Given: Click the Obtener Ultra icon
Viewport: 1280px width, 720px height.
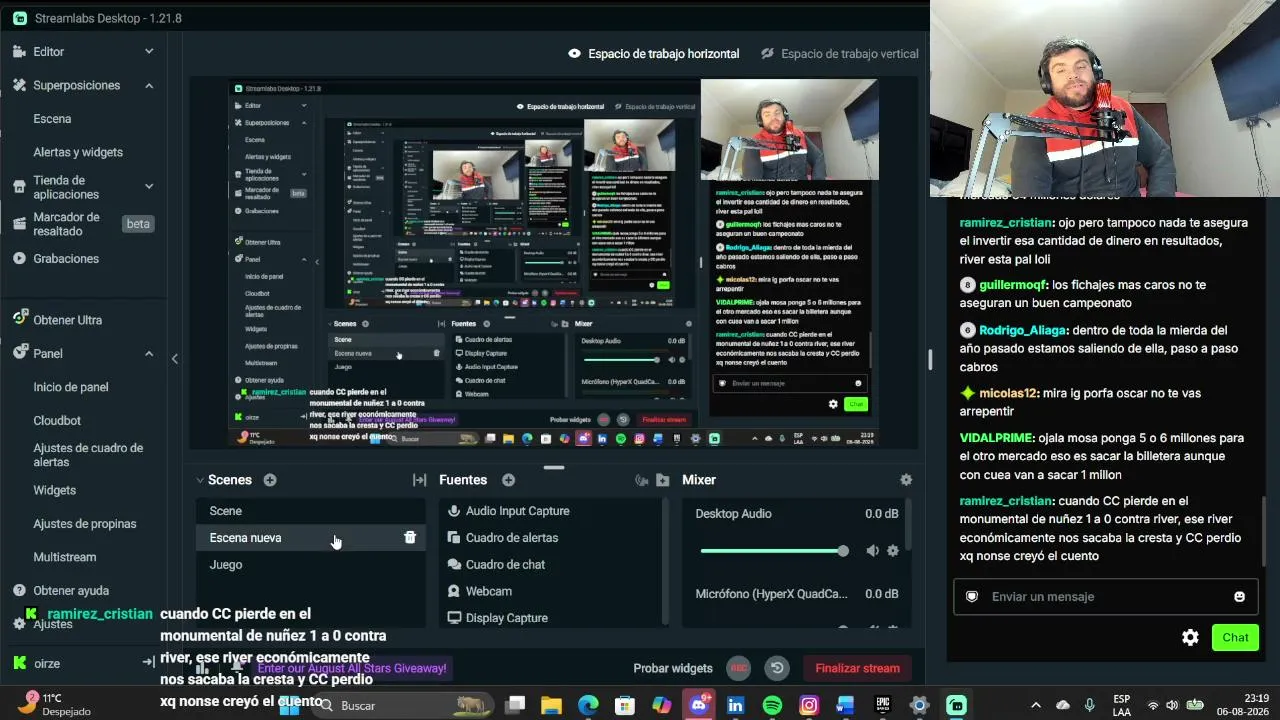Looking at the screenshot, I should click(x=20, y=319).
